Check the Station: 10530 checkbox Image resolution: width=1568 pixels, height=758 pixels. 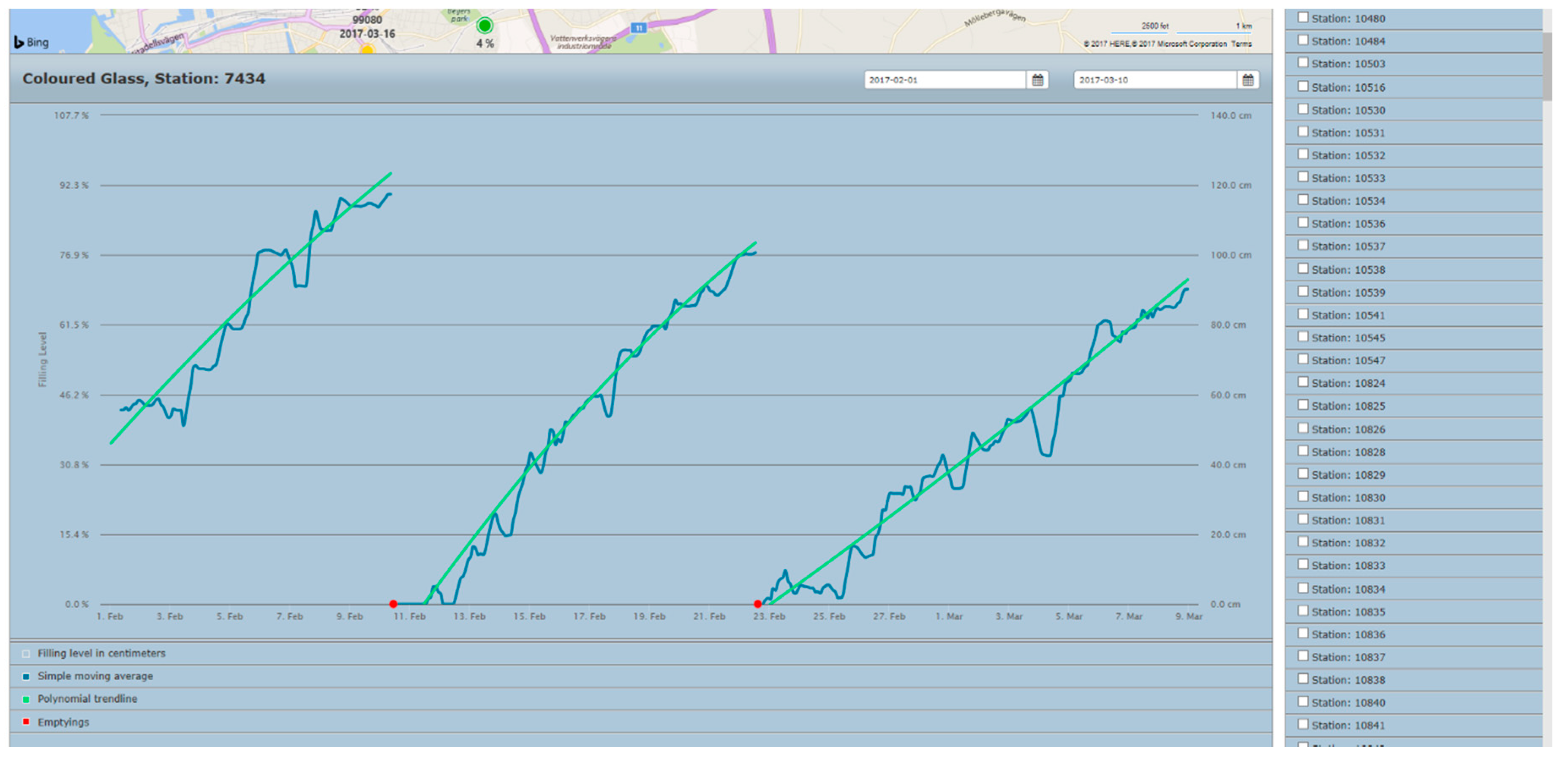click(1303, 109)
